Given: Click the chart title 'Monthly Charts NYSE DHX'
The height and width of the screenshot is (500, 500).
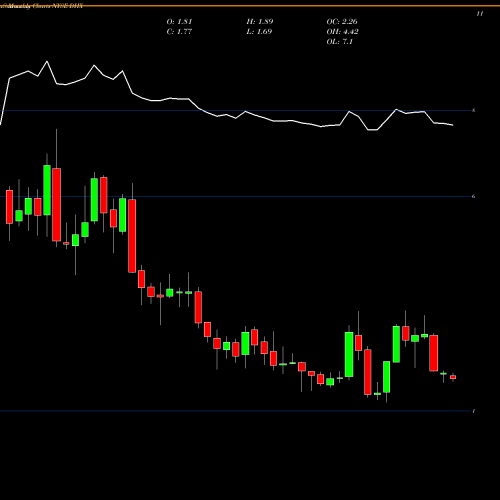Looking at the screenshot, I should pos(46,6).
